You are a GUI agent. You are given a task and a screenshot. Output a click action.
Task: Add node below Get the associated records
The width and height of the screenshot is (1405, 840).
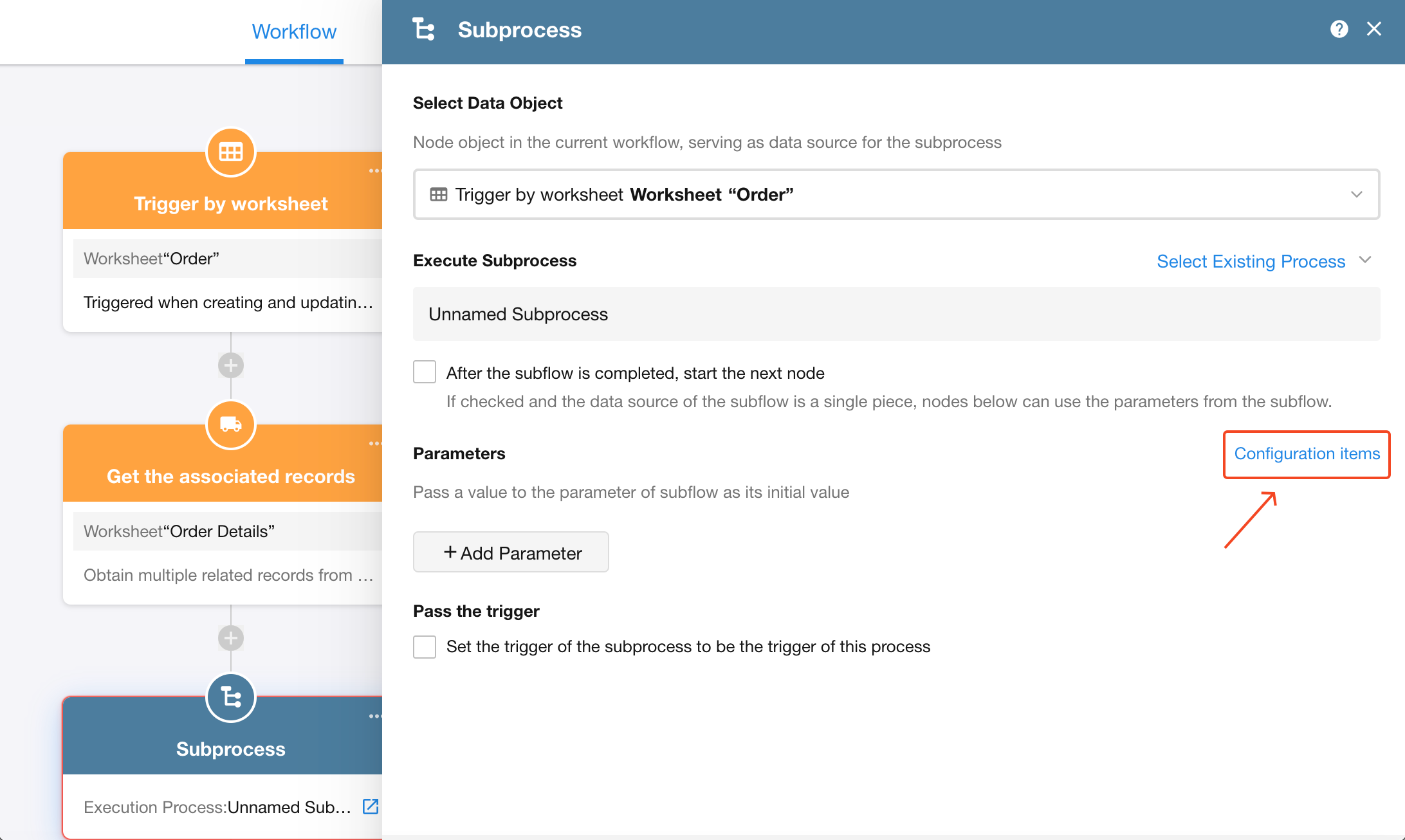point(231,638)
